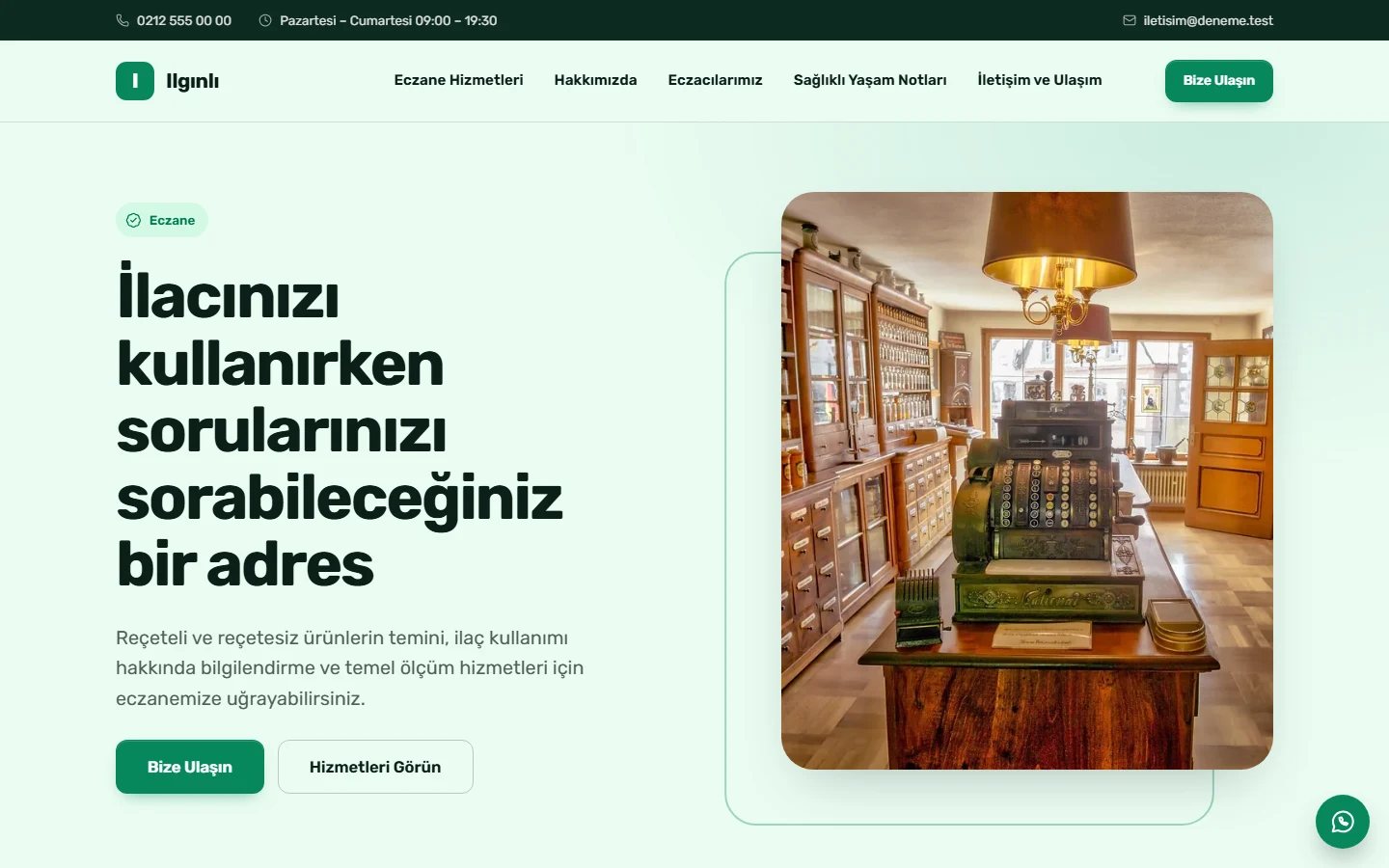This screenshot has width=1389, height=868.
Task: Click the header Bize Ulaşın button
Action: point(1219,80)
